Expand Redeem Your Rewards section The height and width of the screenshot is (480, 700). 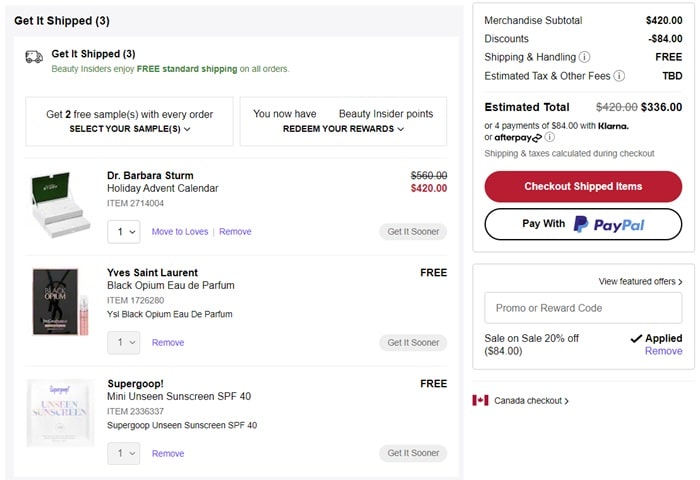pyautogui.click(x=343, y=129)
